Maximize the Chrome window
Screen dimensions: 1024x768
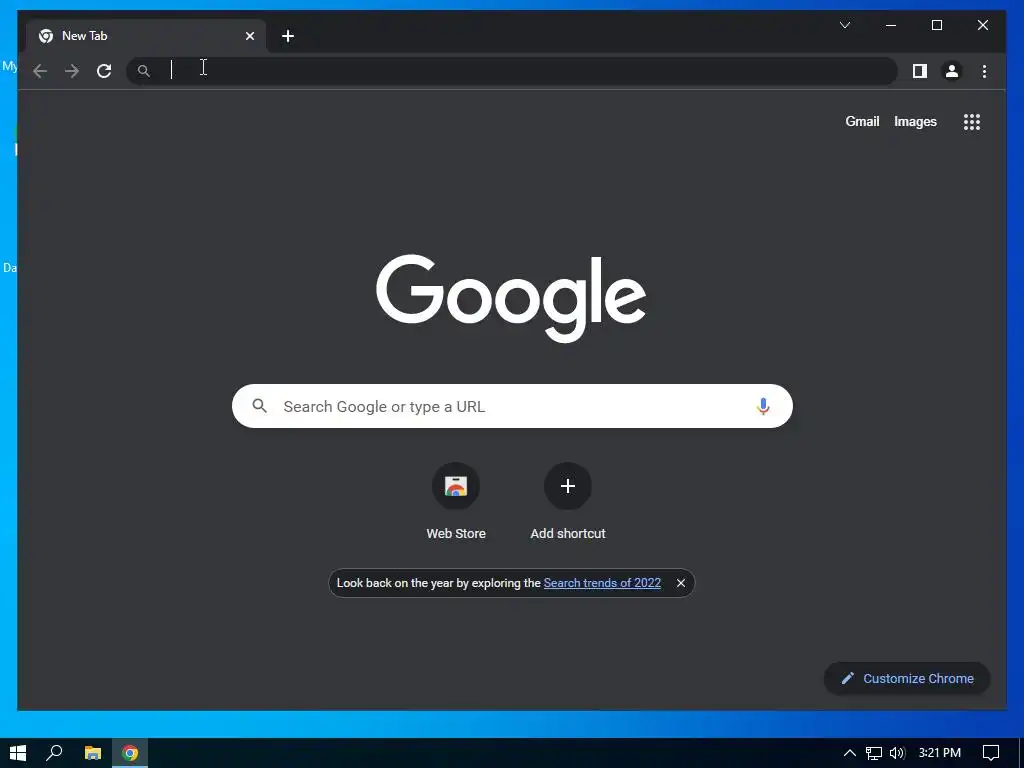pos(936,25)
